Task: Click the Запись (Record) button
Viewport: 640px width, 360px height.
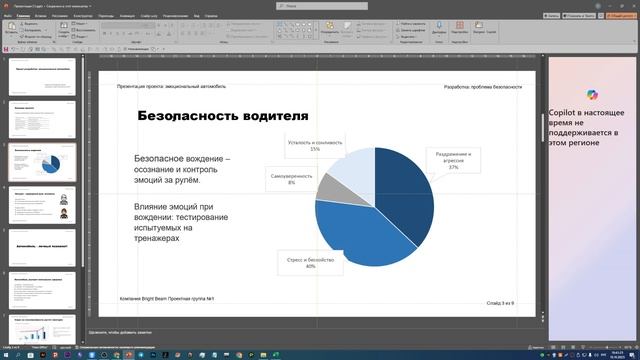Action: (551, 16)
